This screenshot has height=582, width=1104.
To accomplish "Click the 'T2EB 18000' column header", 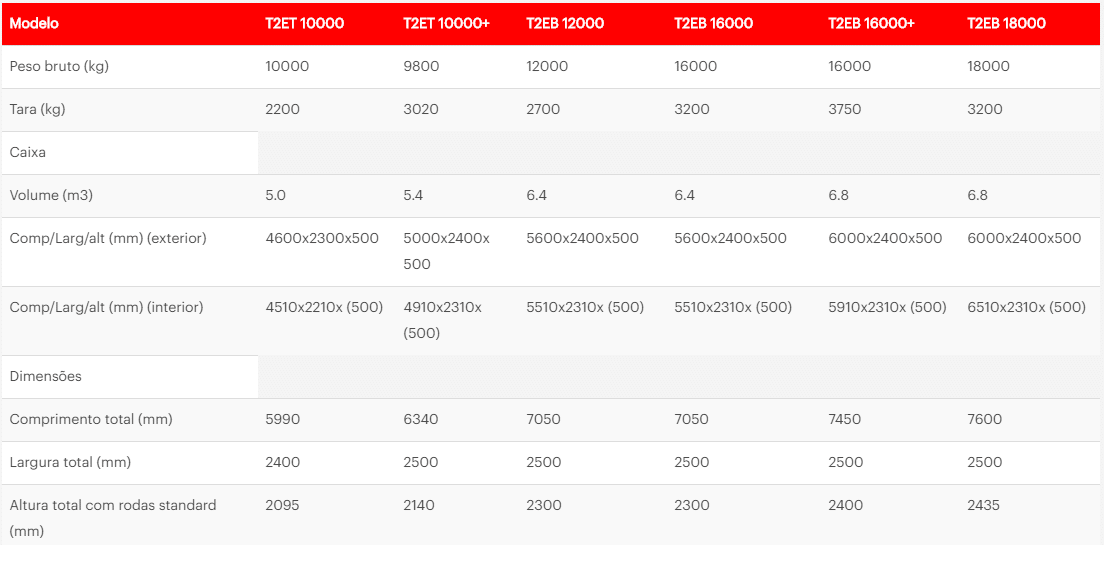I will pos(1006,23).
